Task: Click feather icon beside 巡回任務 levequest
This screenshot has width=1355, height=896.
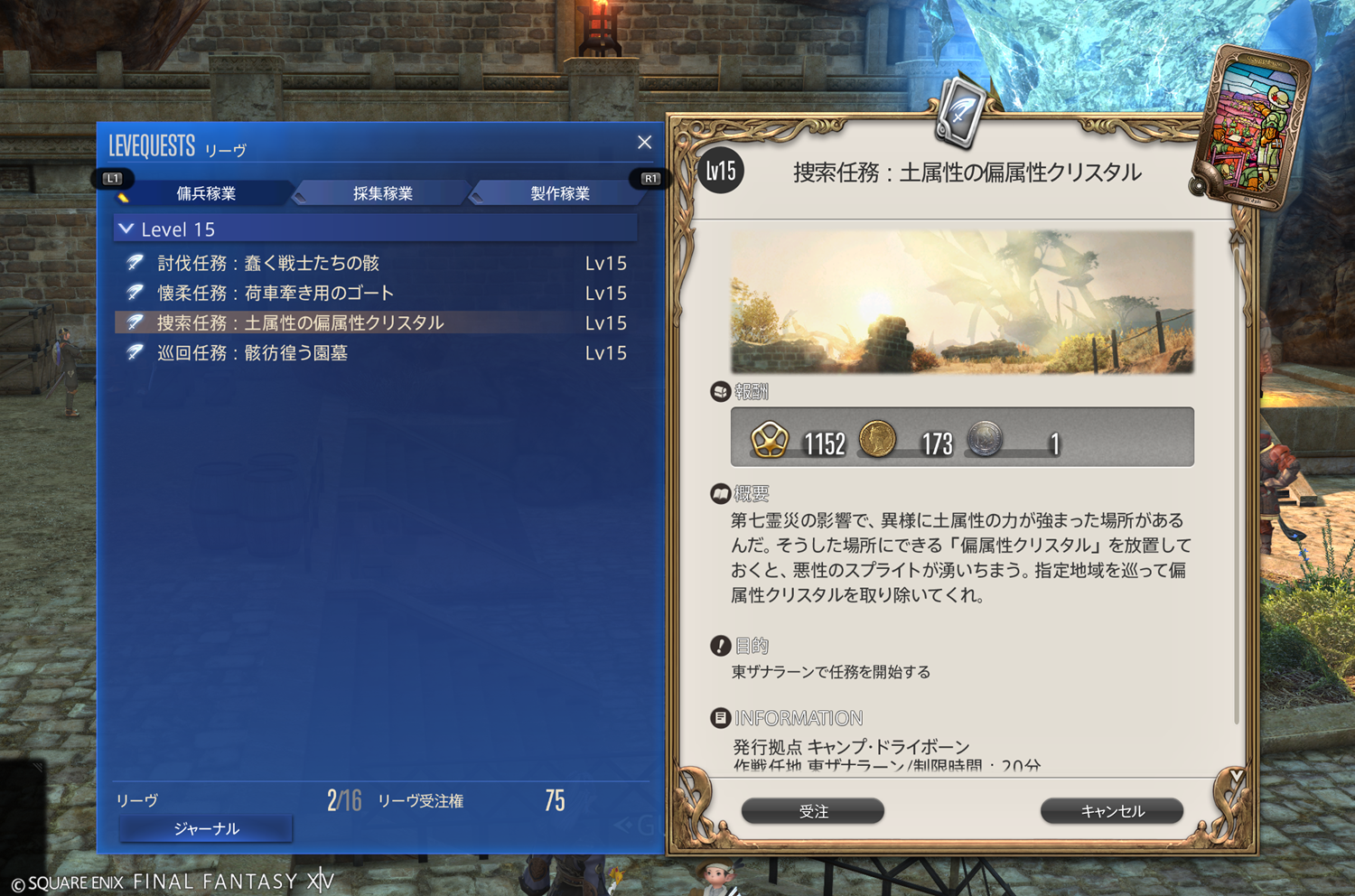Action: click(135, 352)
